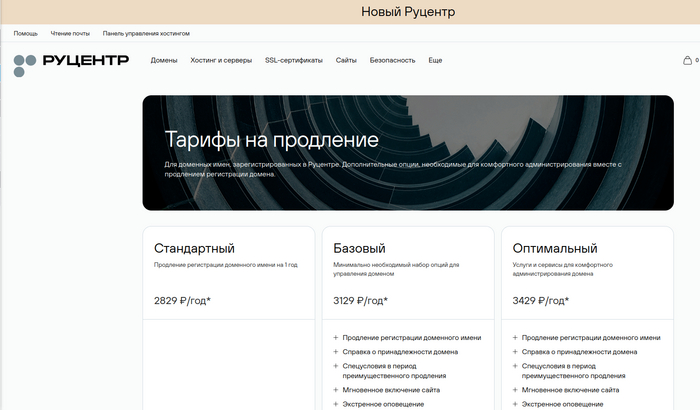Click the Руцентр logo
Screen dimensions: 700x410
[x=71, y=65]
